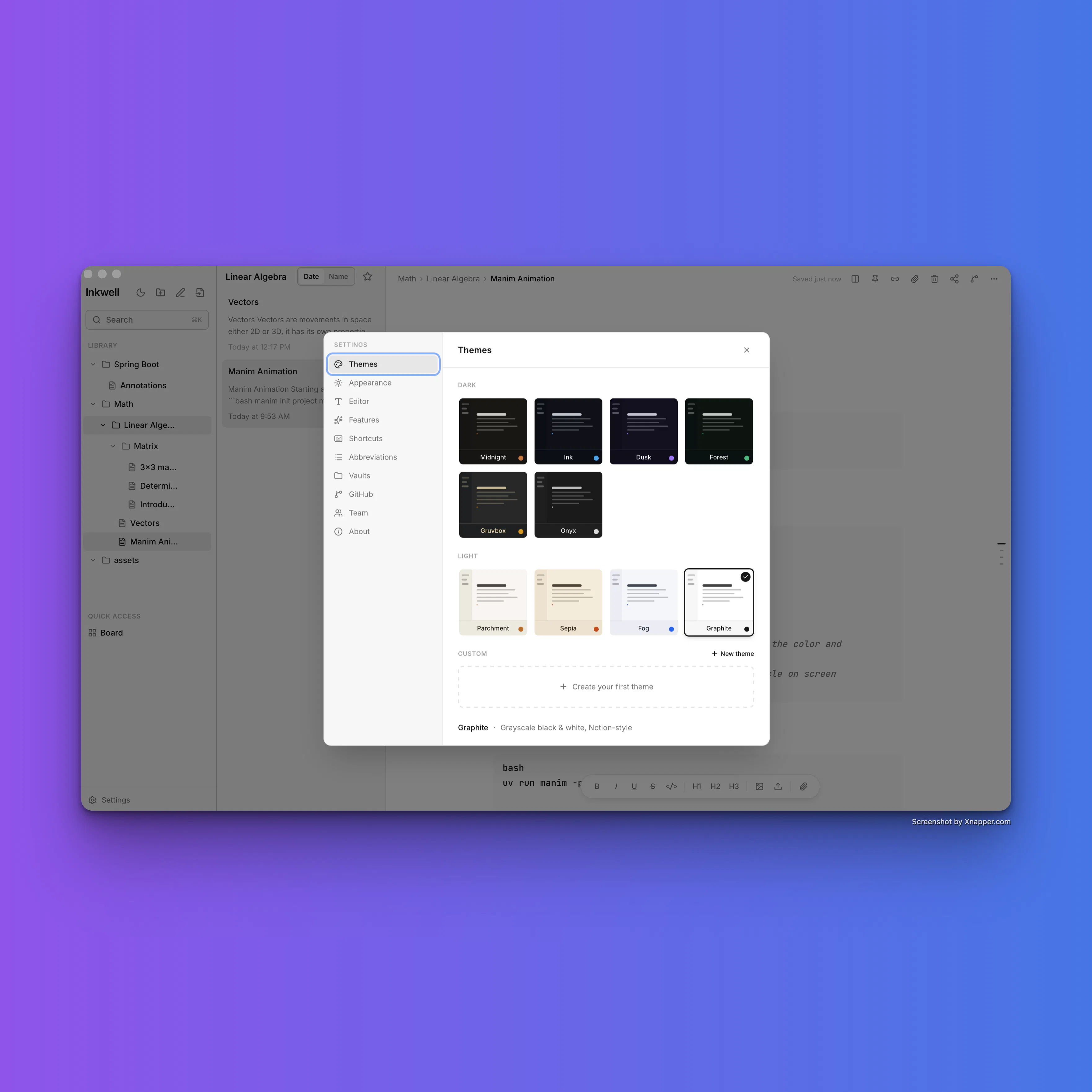Collapse the Matrix folder chevron
1092x1092 pixels.
tap(113, 446)
